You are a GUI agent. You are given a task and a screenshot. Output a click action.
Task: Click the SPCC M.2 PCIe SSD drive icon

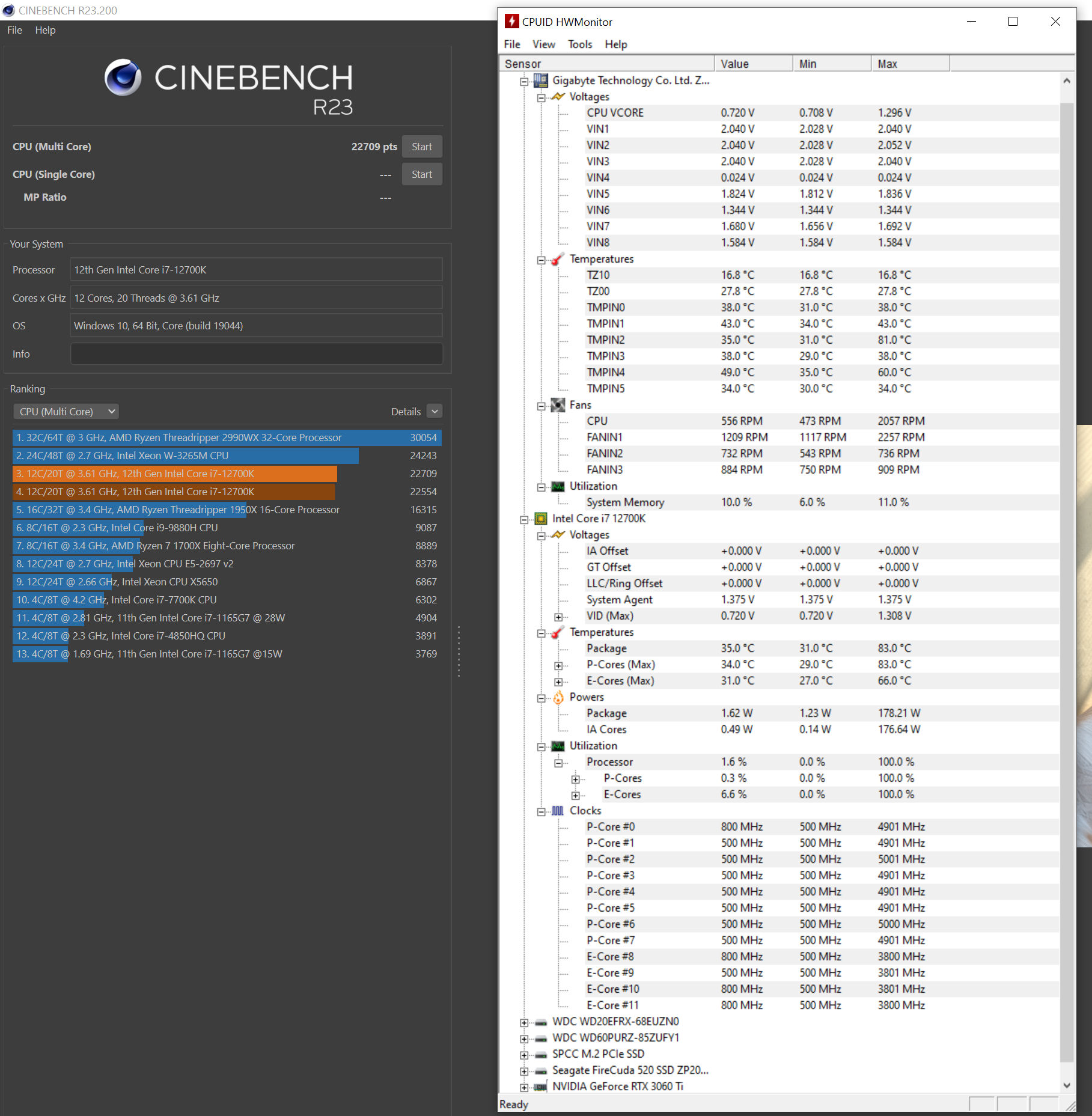click(x=541, y=1055)
